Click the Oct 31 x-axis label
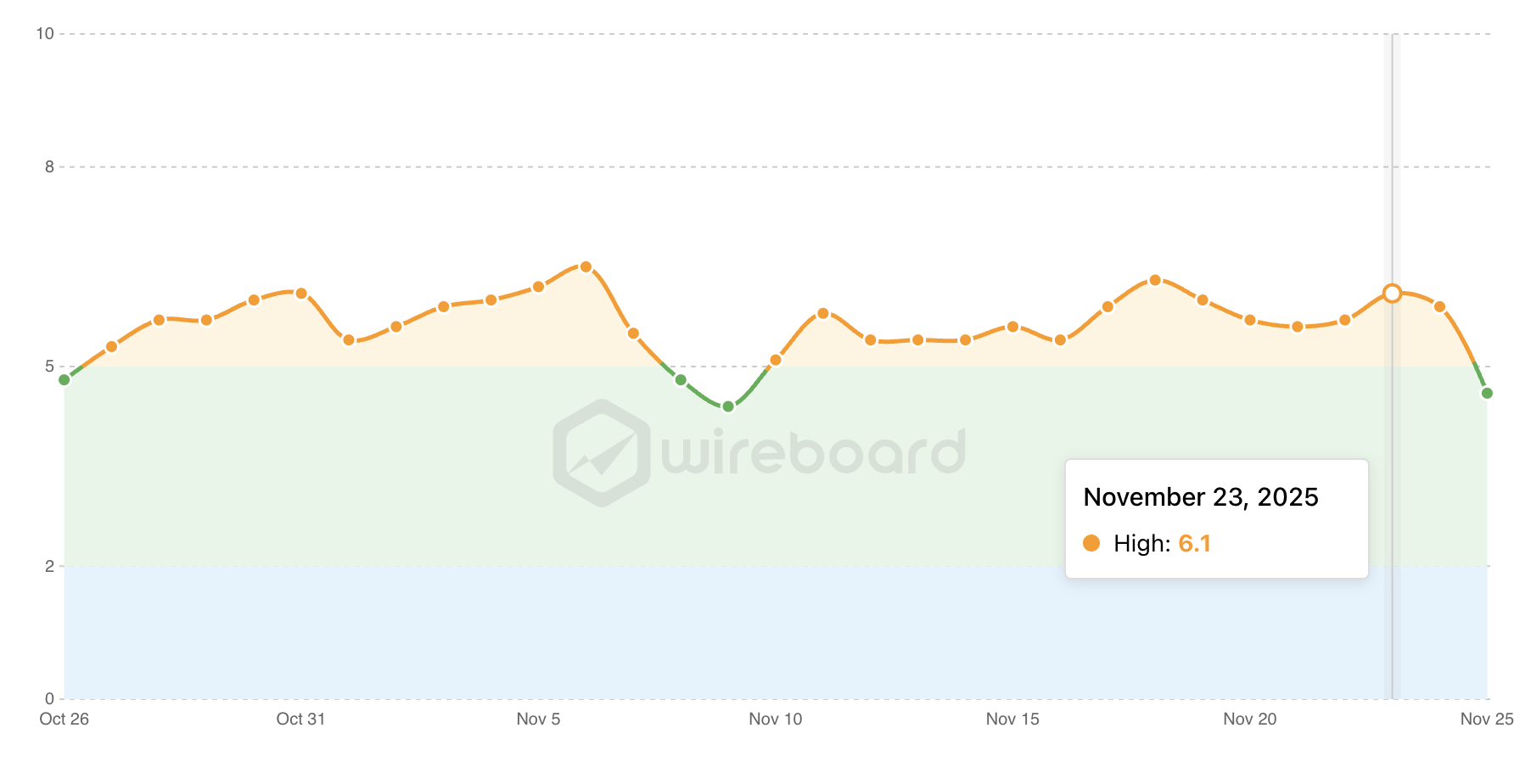Viewport: 1531px width, 784px height. click(x=300, y=720)
